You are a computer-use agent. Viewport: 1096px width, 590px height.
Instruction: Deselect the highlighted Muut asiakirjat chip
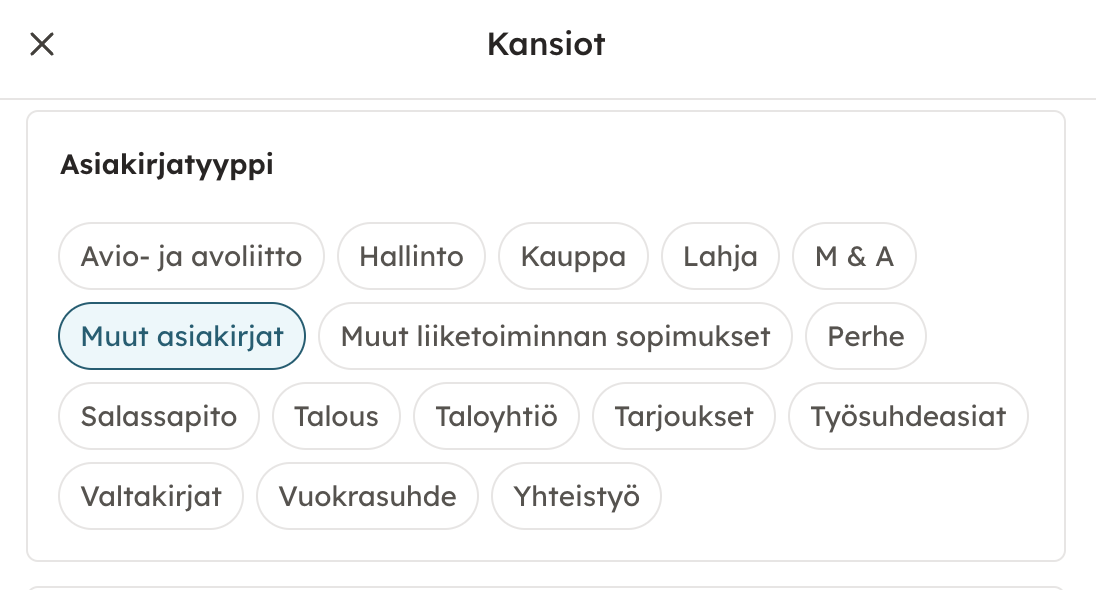click(x=182, y=337)
